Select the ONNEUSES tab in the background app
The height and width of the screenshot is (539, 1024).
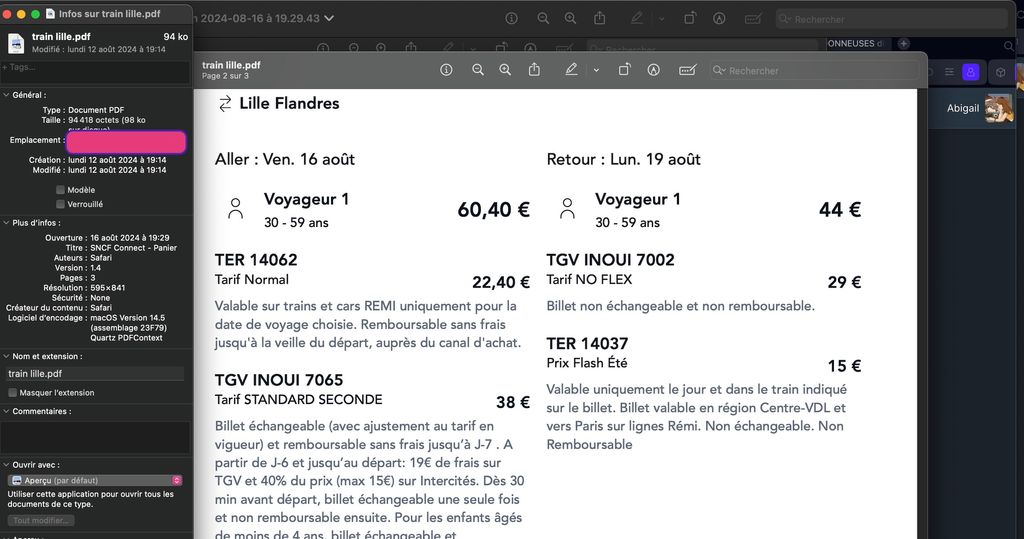click(x=856, y=44)
